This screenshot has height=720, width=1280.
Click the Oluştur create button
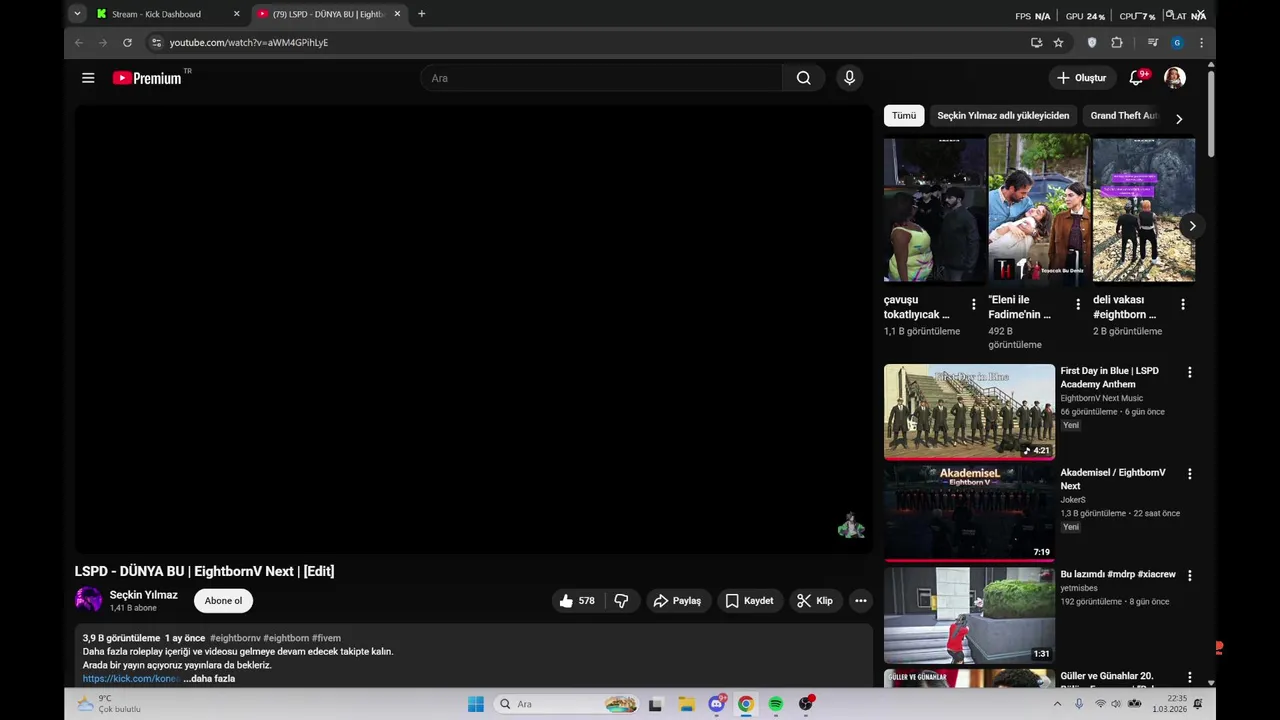pos(1081,78)
